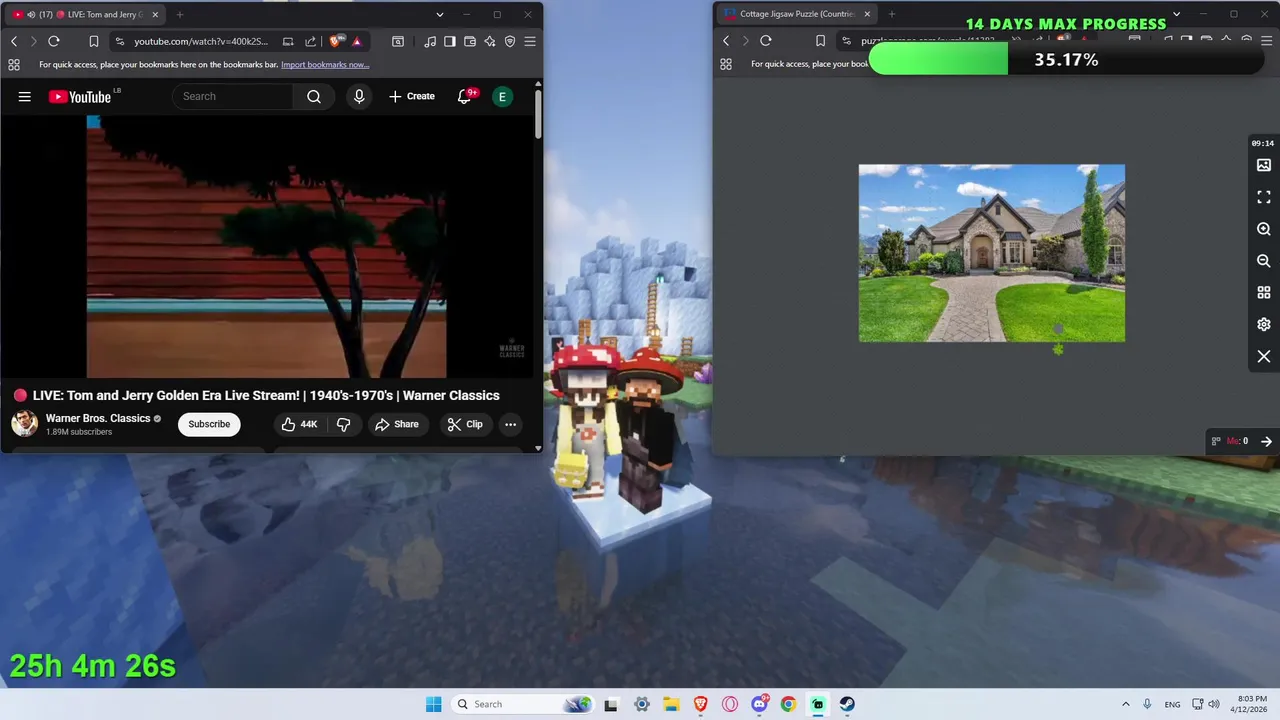
Task: Open apps grid in YouTube bookmarks bar
Action: coord(14,64)
